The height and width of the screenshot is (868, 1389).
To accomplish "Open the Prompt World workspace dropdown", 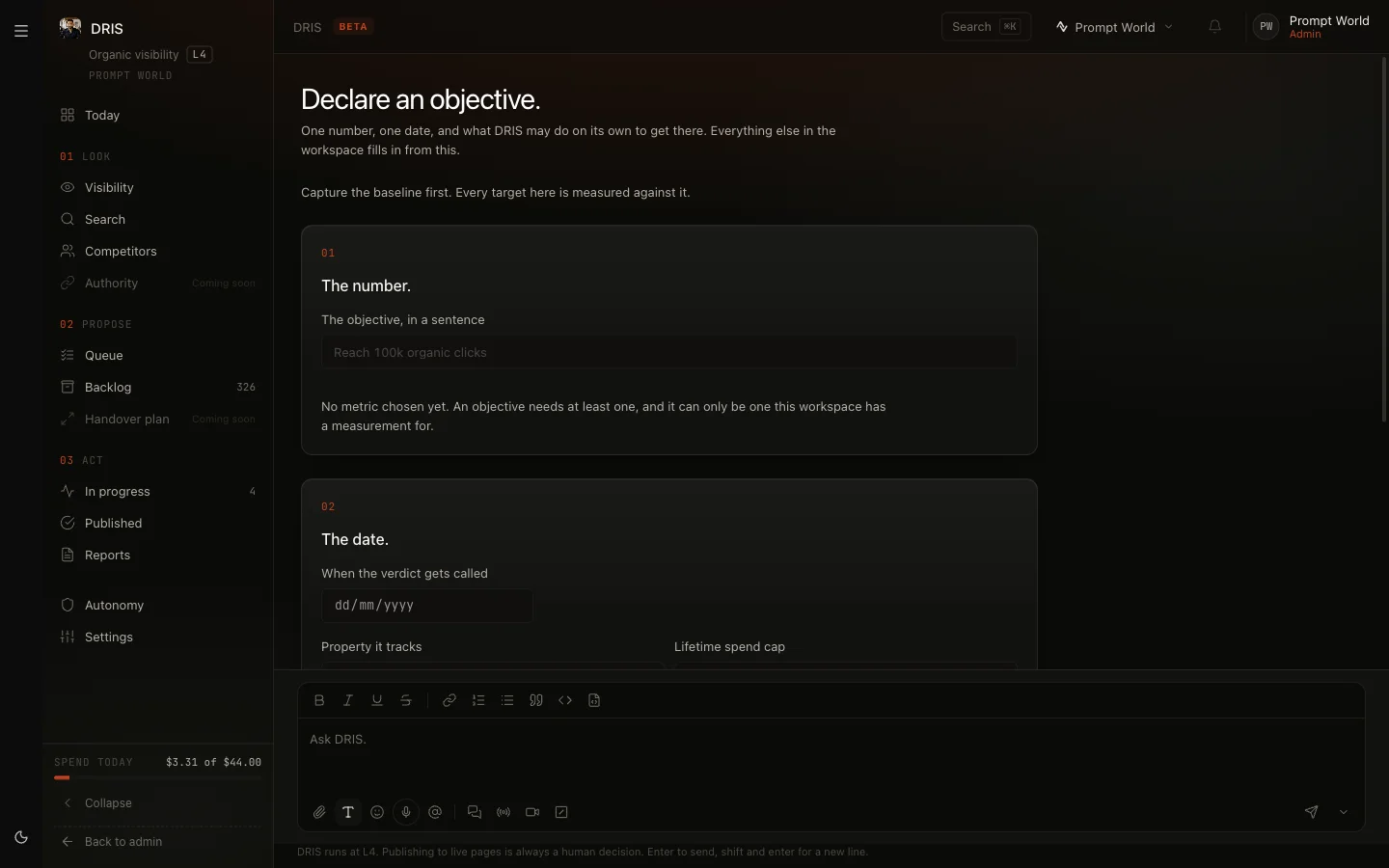I will [x=1114, y=27].
